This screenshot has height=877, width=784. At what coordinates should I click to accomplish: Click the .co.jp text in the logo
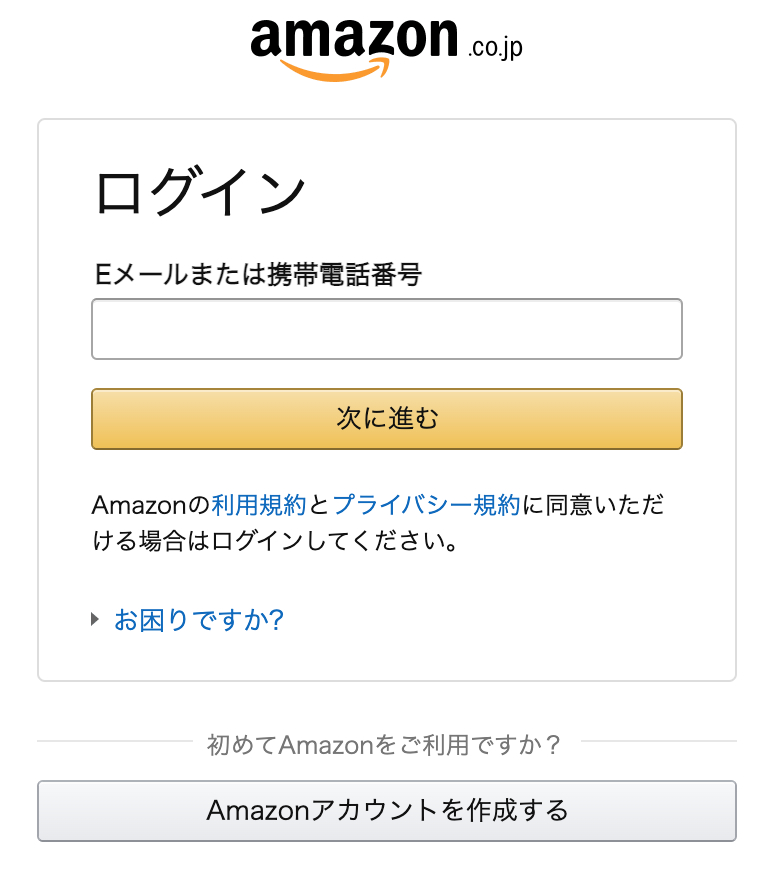click(494, 46)
